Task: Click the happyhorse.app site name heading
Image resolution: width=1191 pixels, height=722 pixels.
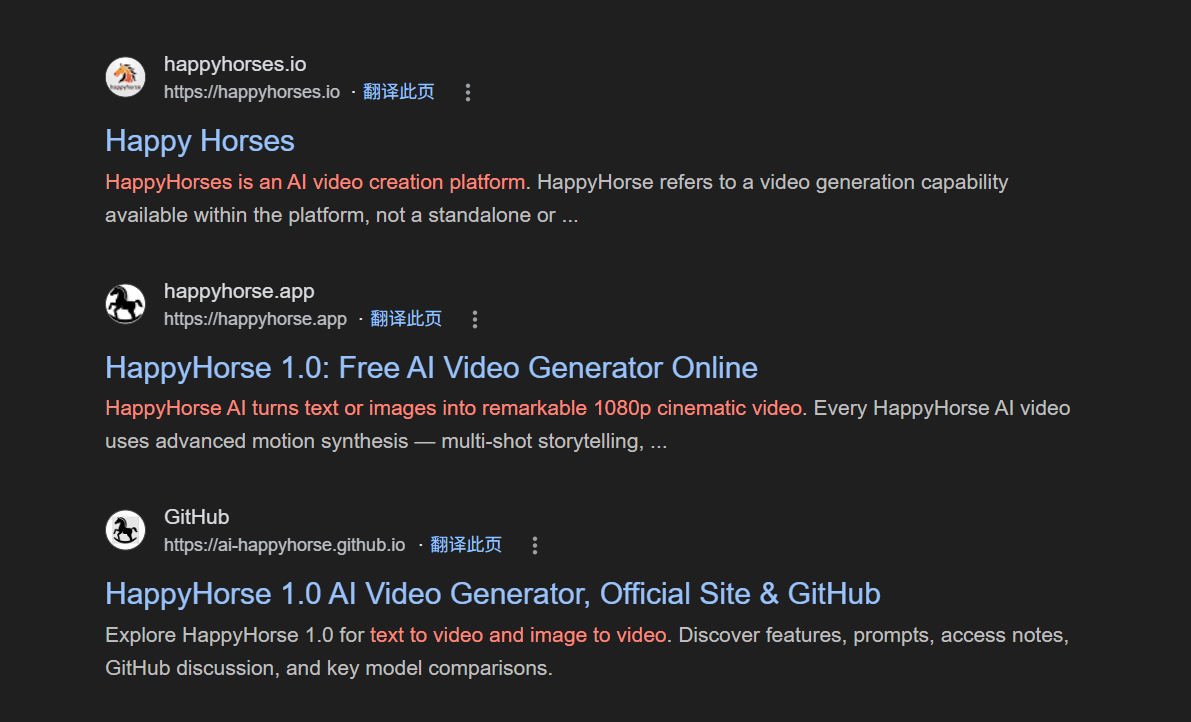Action: click(x=239, y=291)
